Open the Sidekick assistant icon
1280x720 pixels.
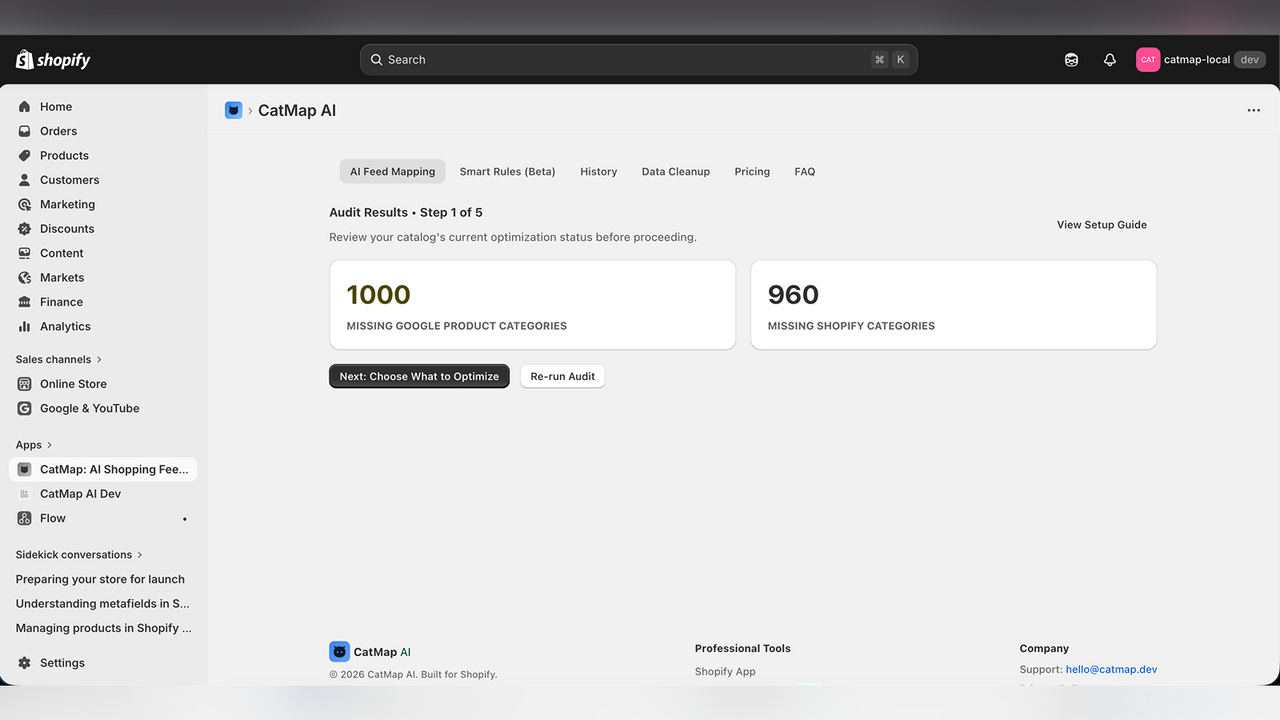tap(1072, 60)
